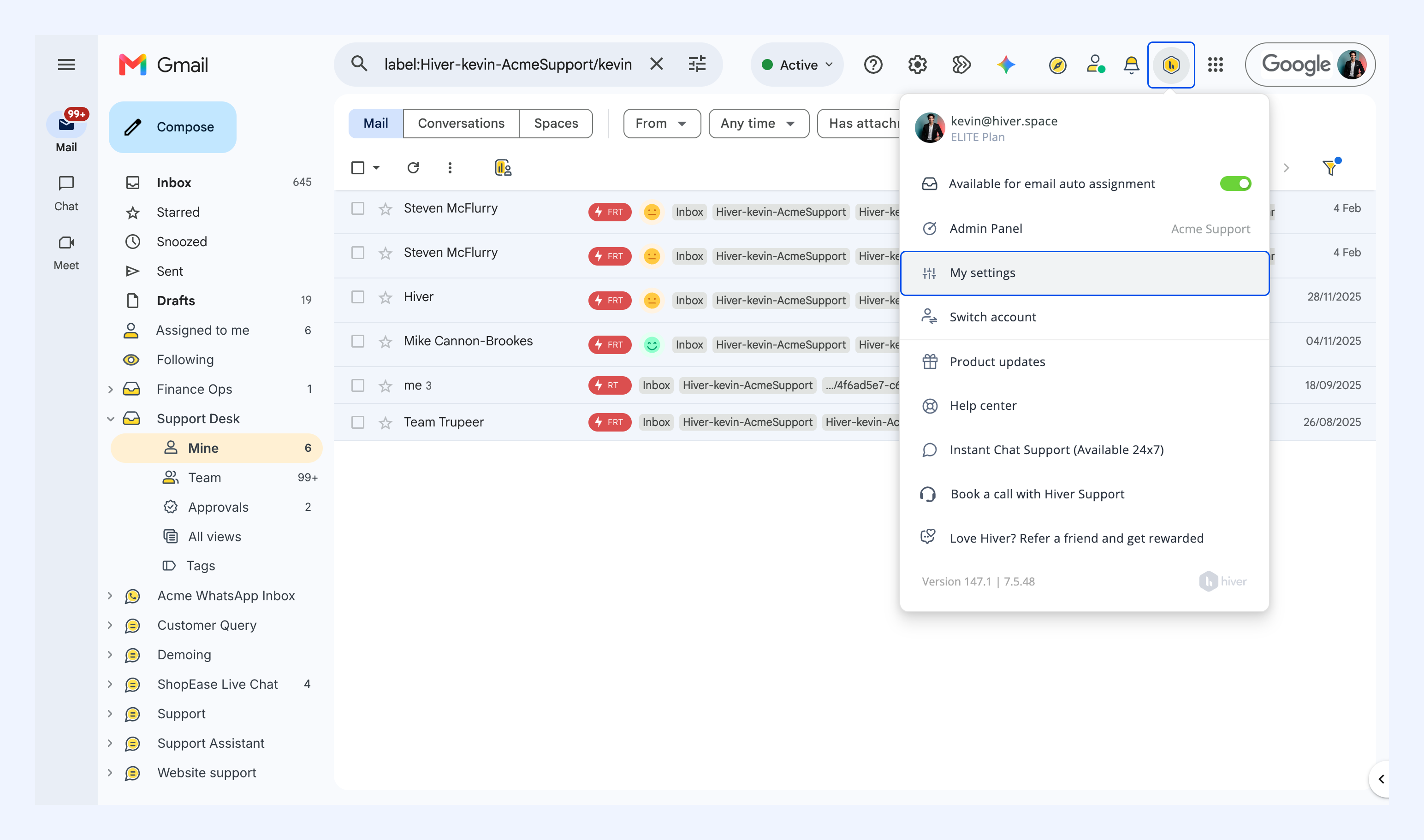
Task: Open the Hiver filter funnel icon
Action: pyautogui.click(x=1331, y=167)
